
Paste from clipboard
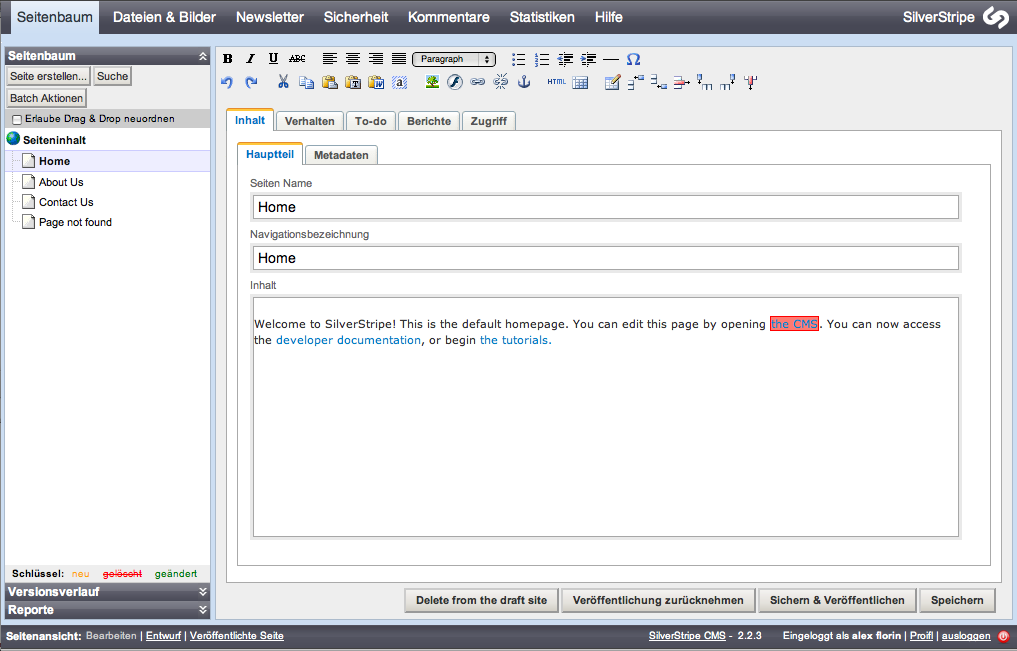pyautogui.click(x=329, y=82)
